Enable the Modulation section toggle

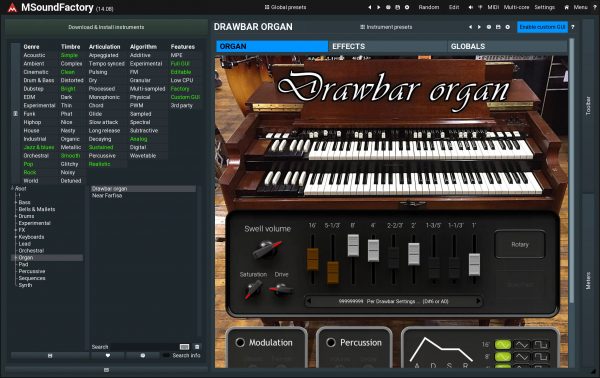240,342
